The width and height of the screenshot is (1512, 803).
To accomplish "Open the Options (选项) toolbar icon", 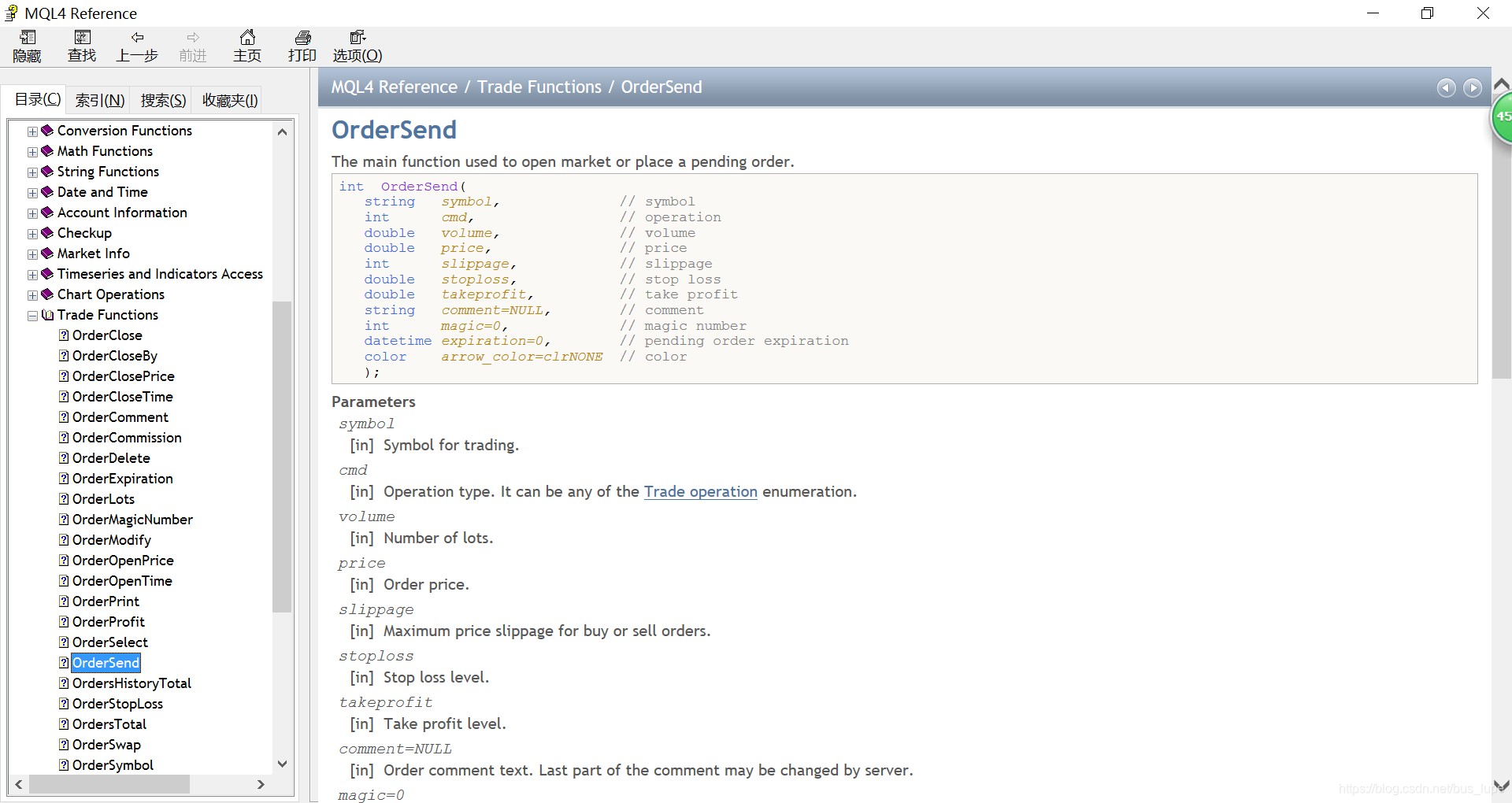I will 358,46.
